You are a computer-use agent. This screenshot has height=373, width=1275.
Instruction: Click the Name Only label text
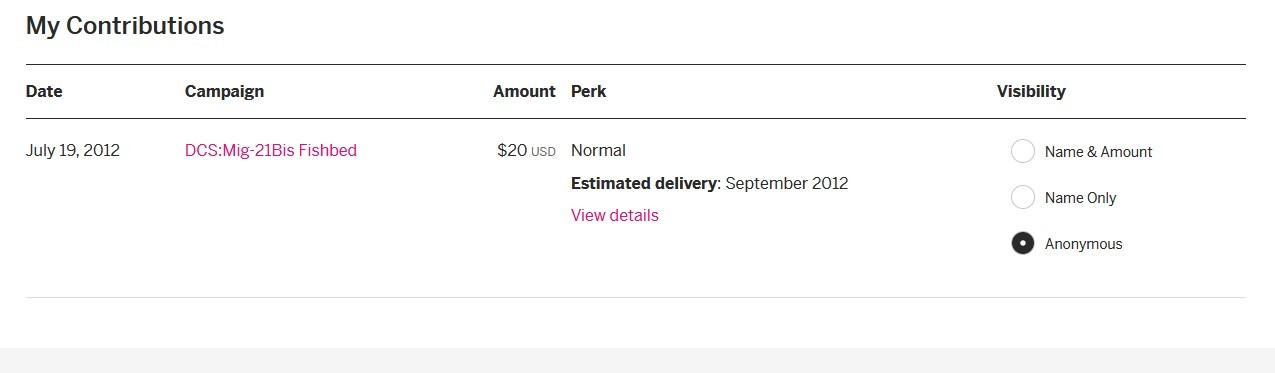coord(1080,198)
